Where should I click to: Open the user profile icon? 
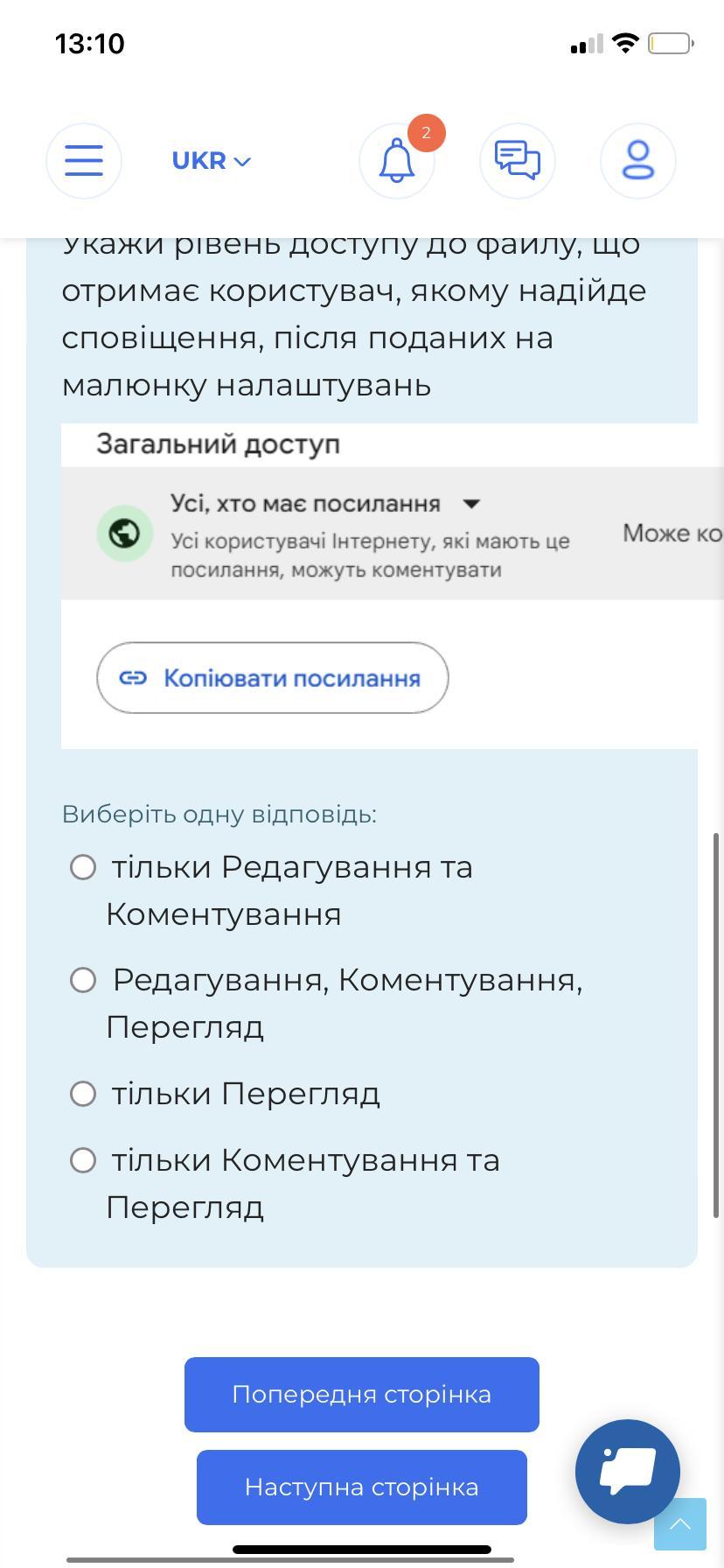(638, 161)
